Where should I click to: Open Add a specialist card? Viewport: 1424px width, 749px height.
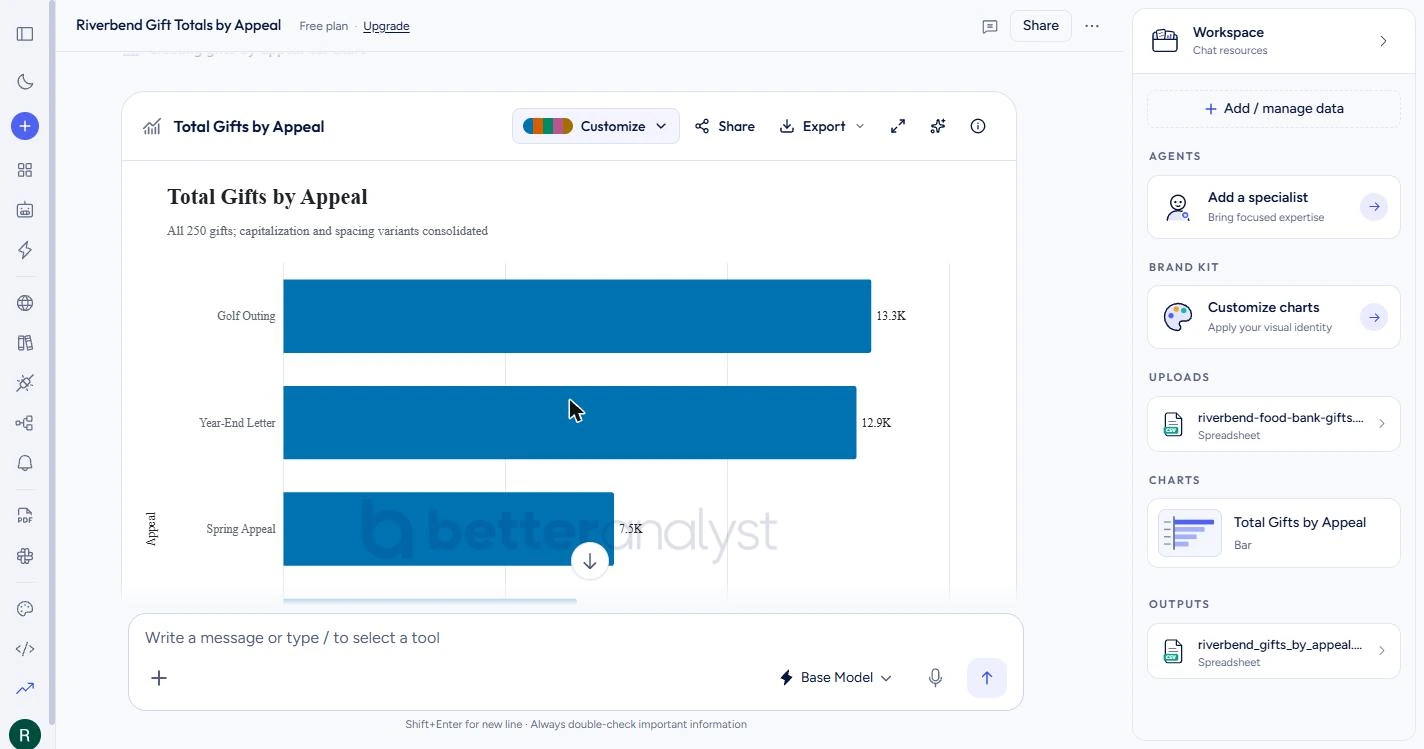pos(1274,207)
